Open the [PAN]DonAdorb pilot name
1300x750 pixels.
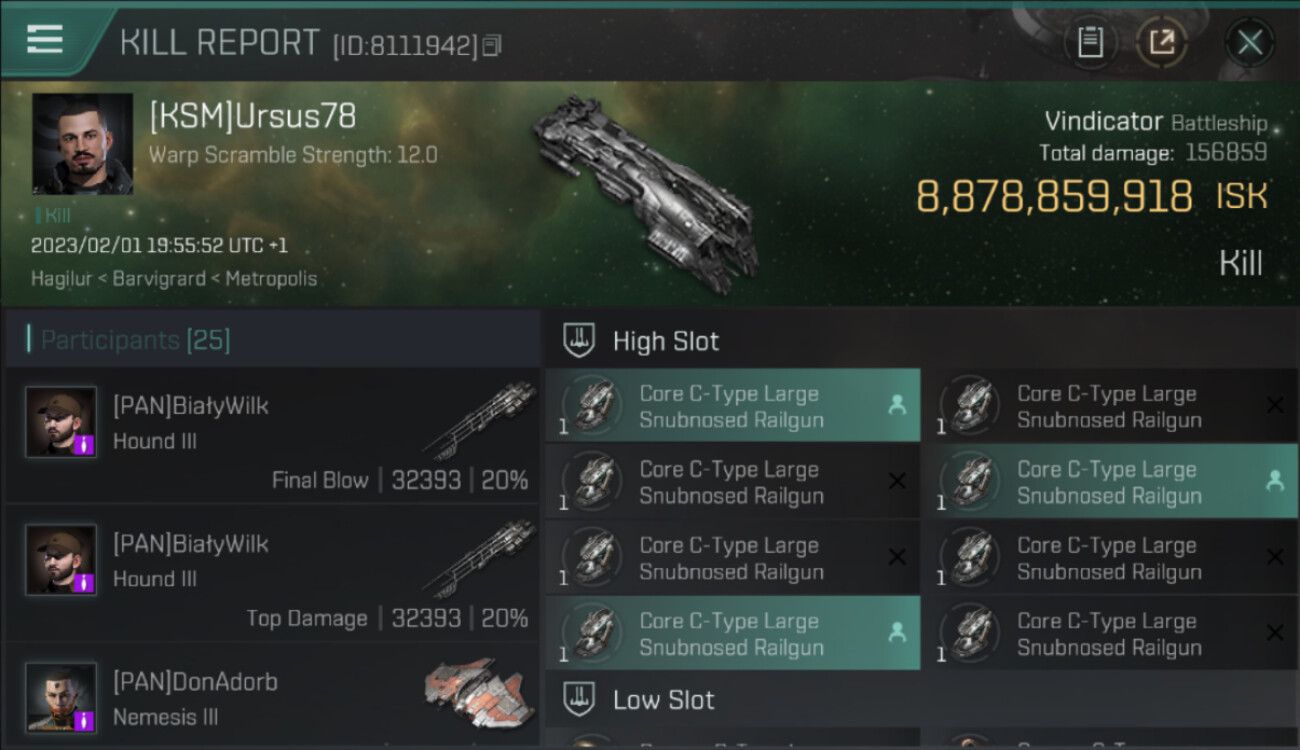point(195,682)
